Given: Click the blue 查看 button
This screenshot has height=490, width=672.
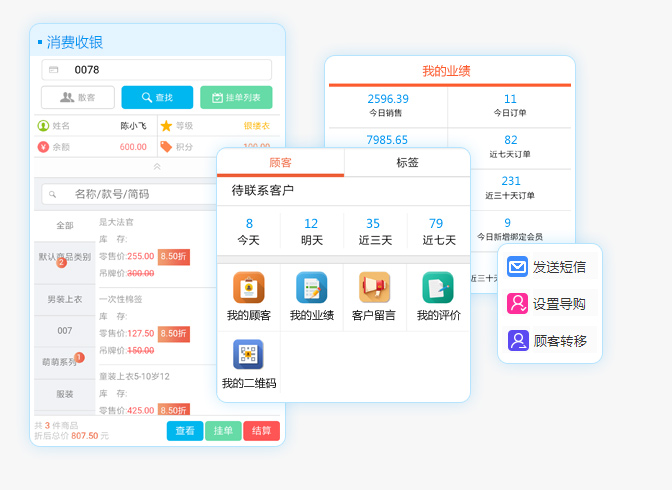Looking at the screenshot, I should (x=185, y=431).
